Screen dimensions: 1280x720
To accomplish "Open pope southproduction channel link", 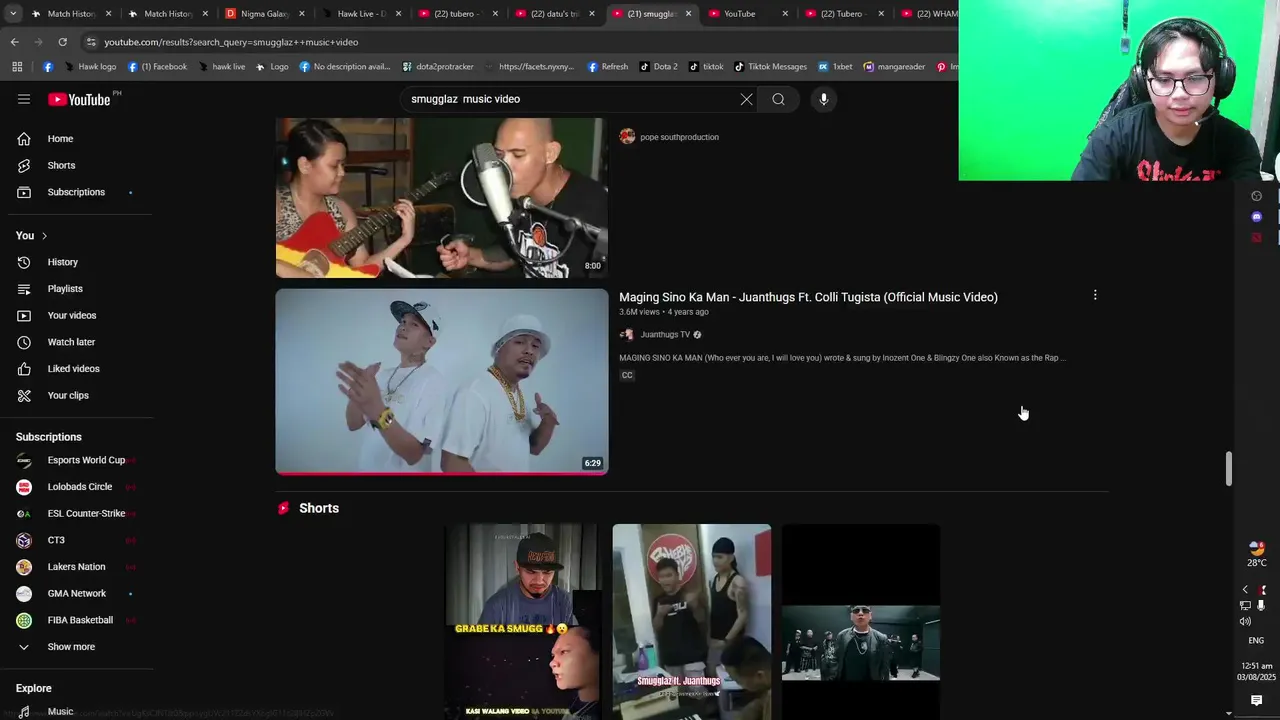I will (x=679, y=137).
